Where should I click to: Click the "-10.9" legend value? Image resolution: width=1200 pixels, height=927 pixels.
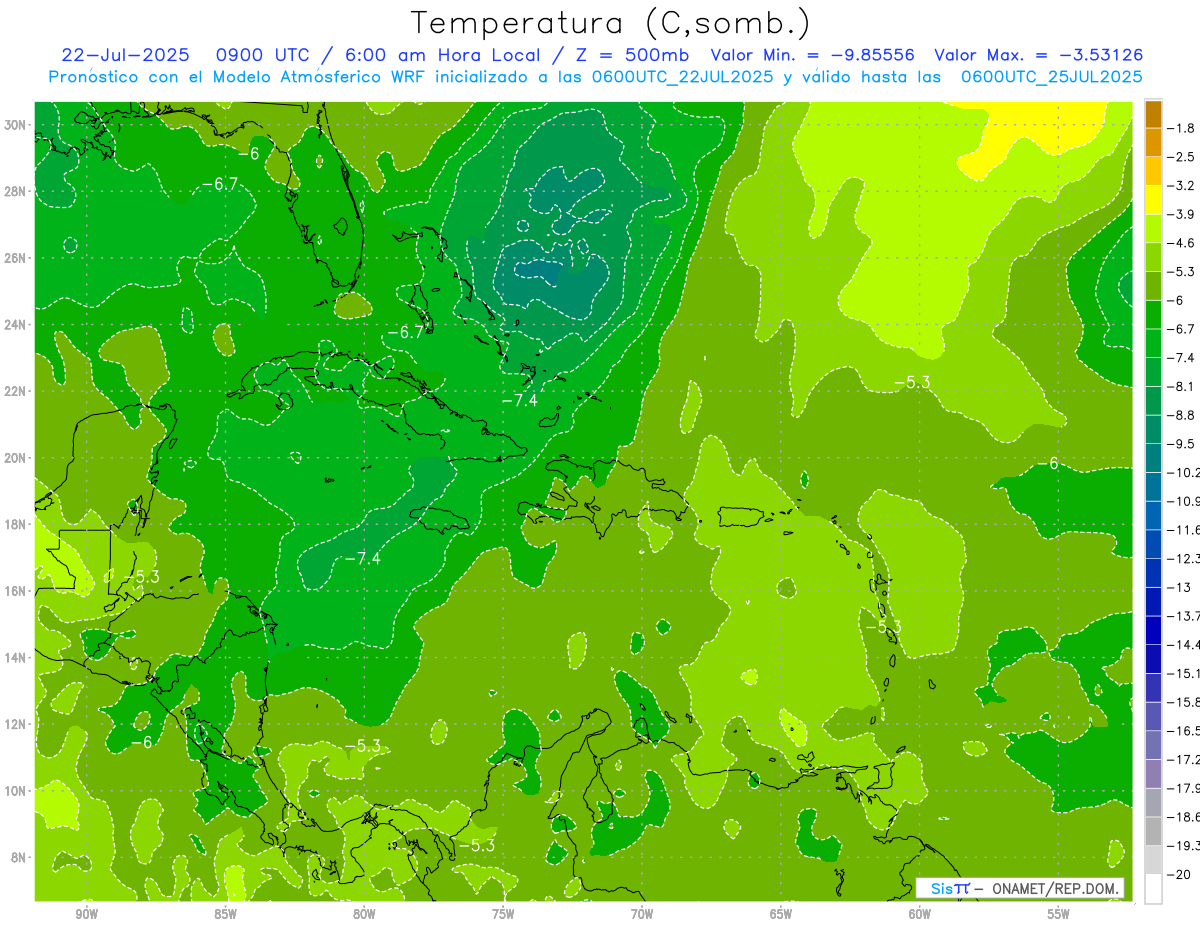tap(1184, 501)
